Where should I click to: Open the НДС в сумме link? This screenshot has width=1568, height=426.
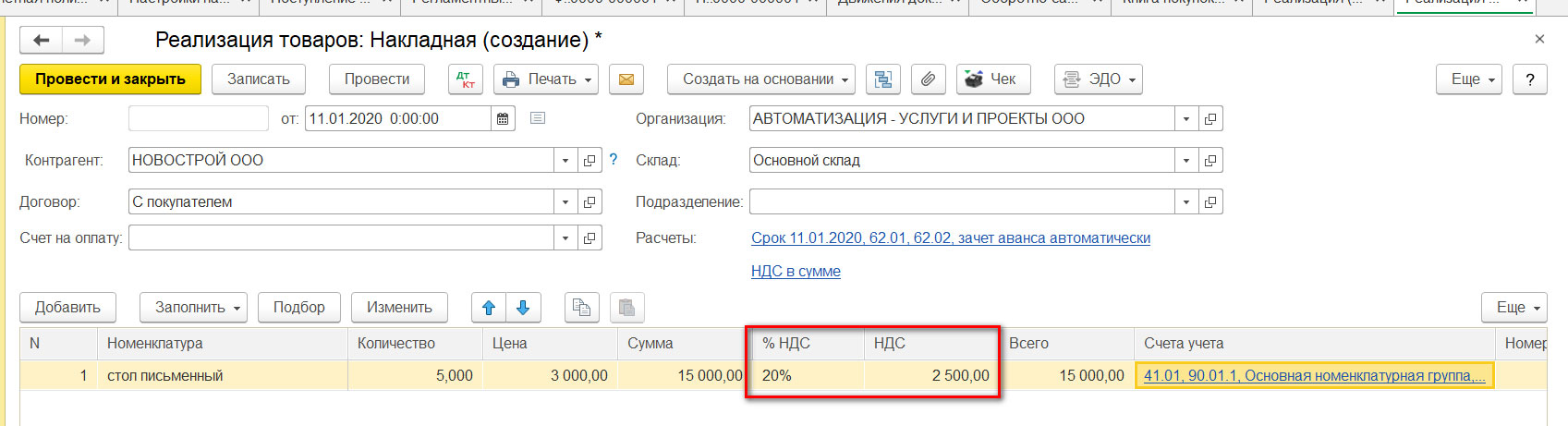tap(796, 271)
